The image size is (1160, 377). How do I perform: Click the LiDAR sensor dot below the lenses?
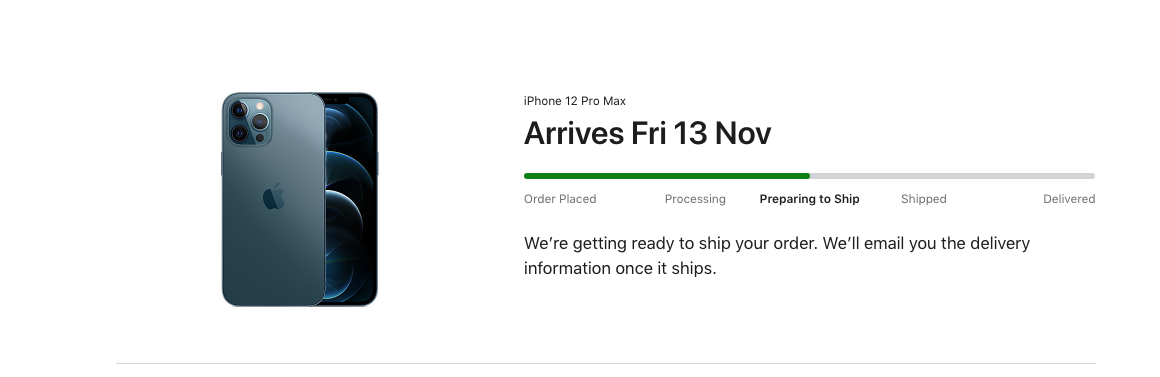260,138
